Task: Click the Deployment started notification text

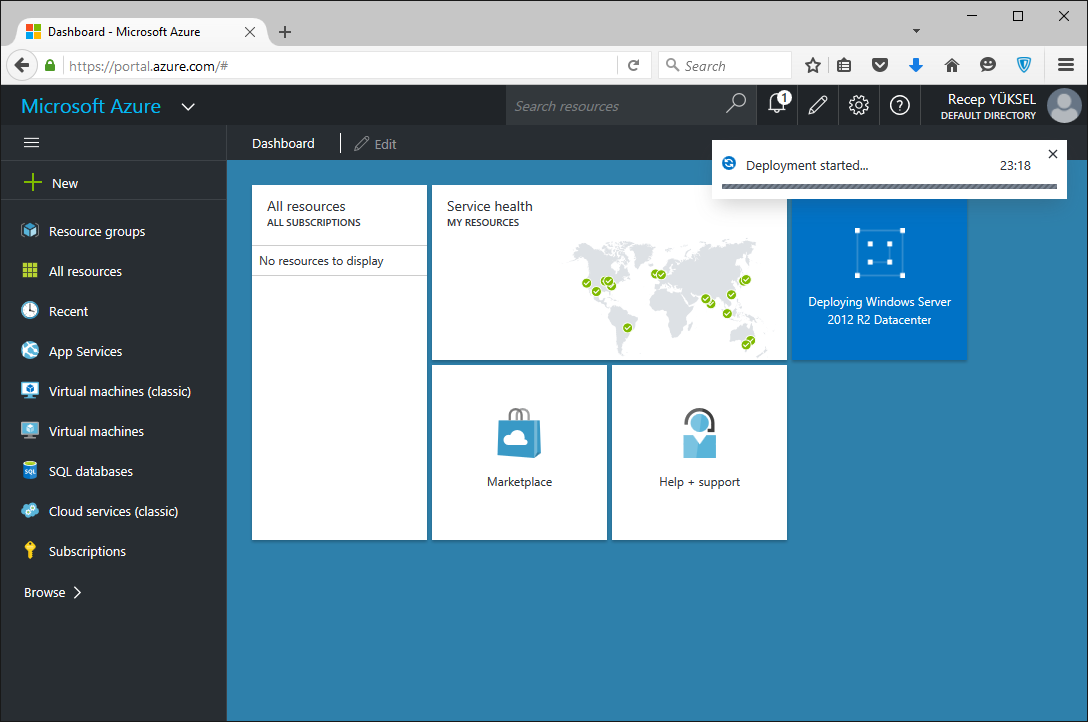Action: [806, 166]
